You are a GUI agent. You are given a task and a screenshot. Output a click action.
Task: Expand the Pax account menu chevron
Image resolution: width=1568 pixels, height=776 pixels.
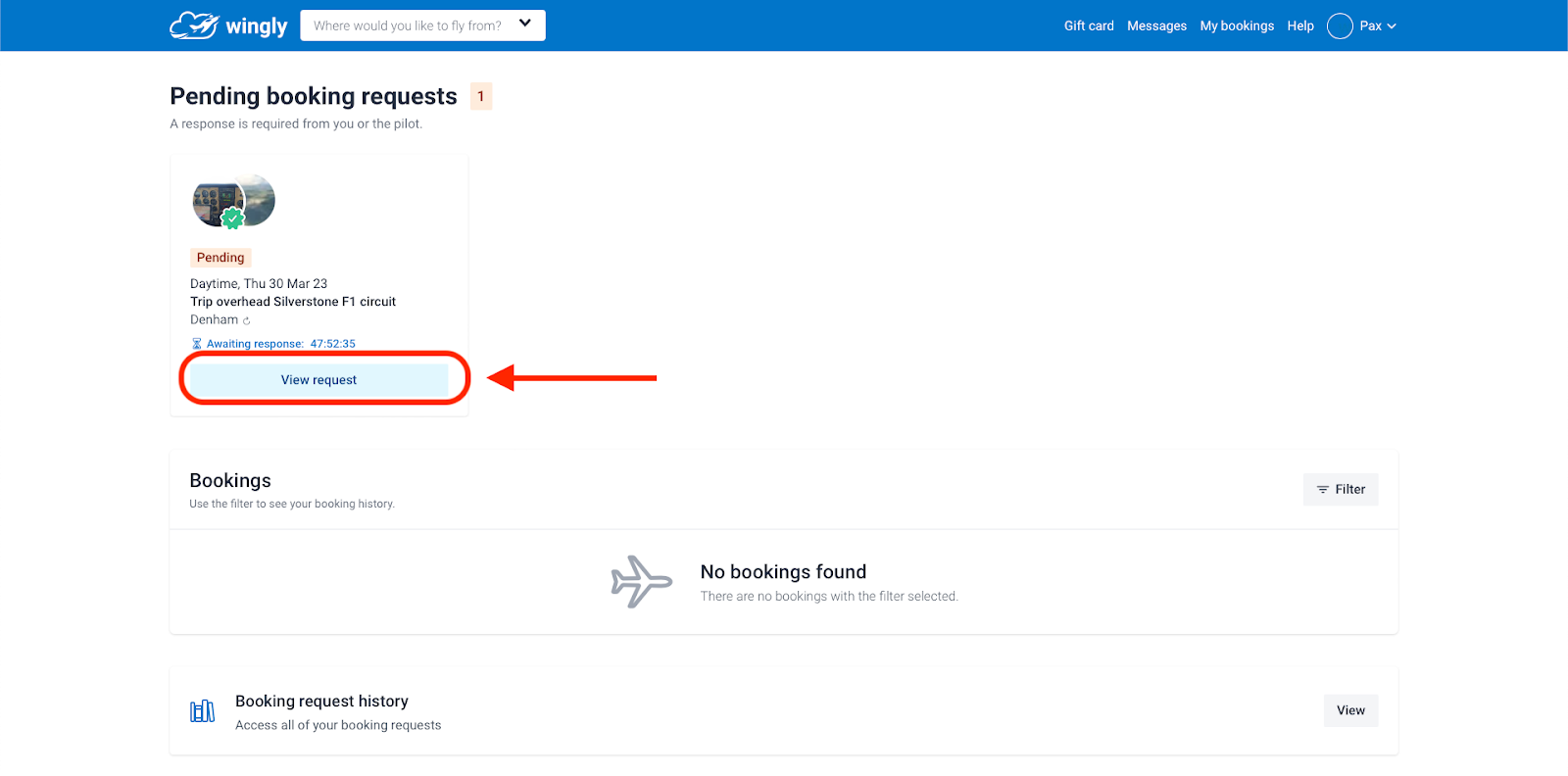[1392, 26]
